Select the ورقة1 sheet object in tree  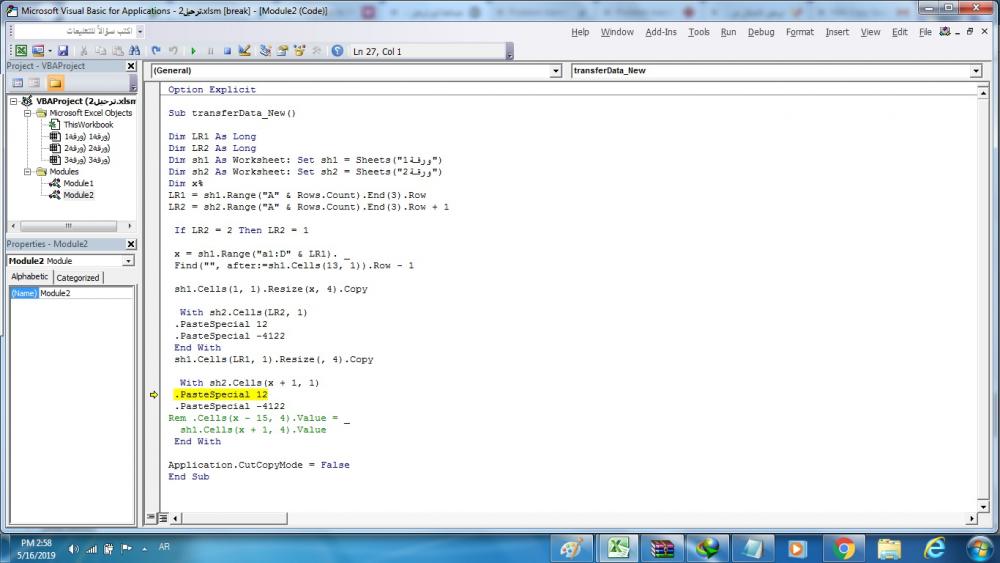[x=87, y=136]
